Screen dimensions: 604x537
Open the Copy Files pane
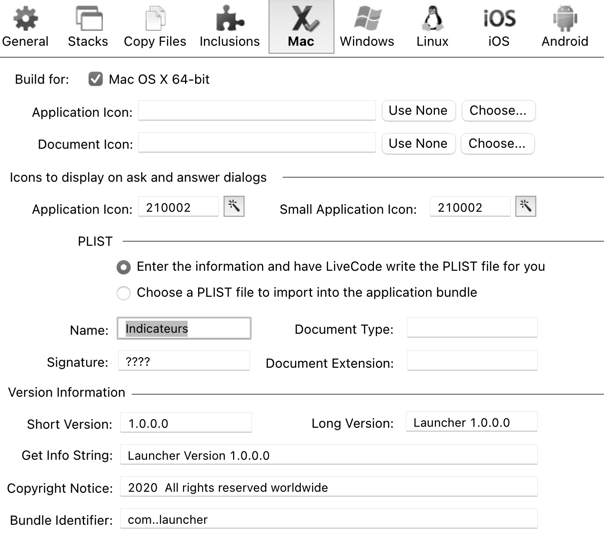point(155,27)
